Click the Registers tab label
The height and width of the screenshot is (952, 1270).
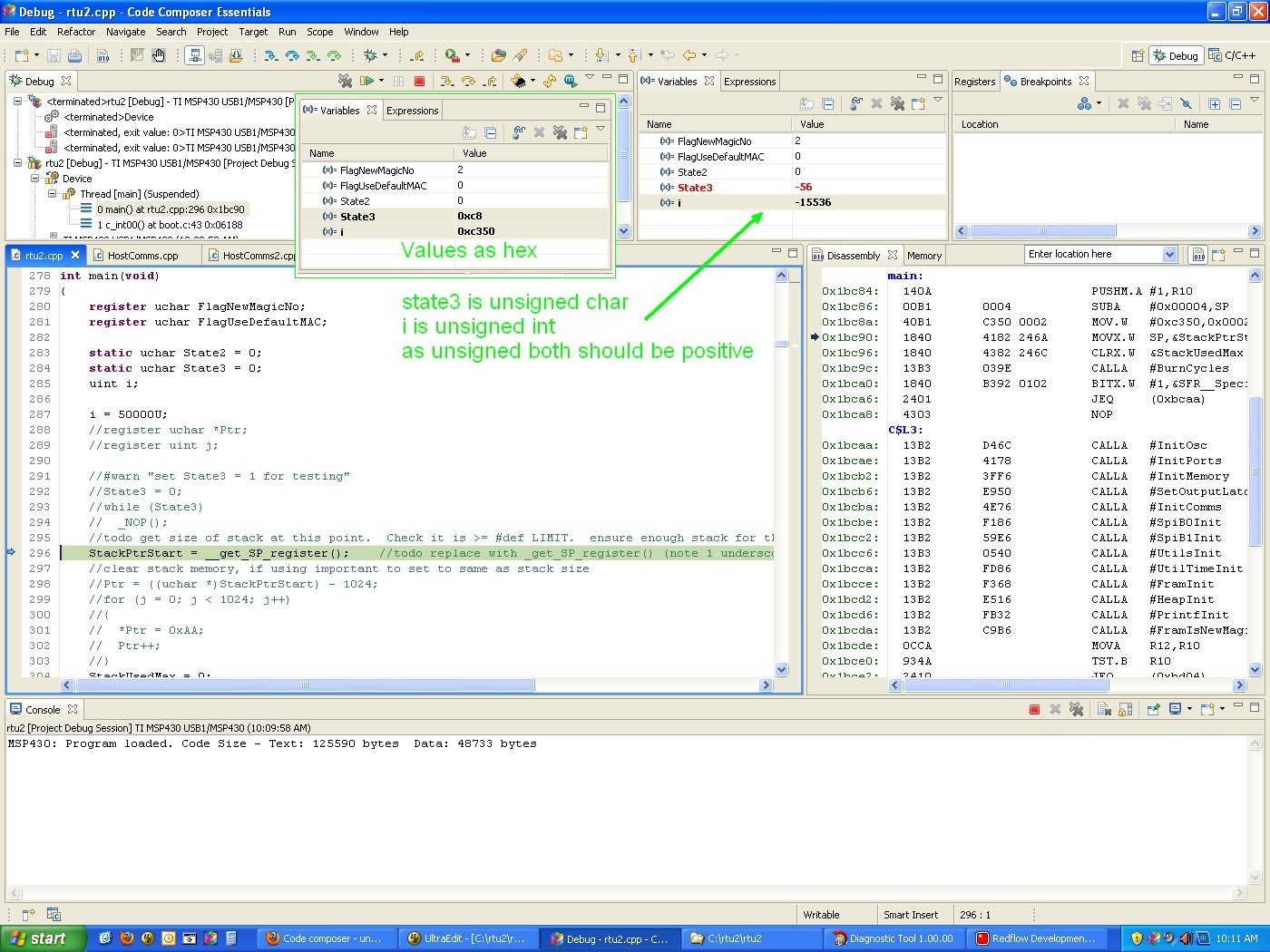(975, 81)
